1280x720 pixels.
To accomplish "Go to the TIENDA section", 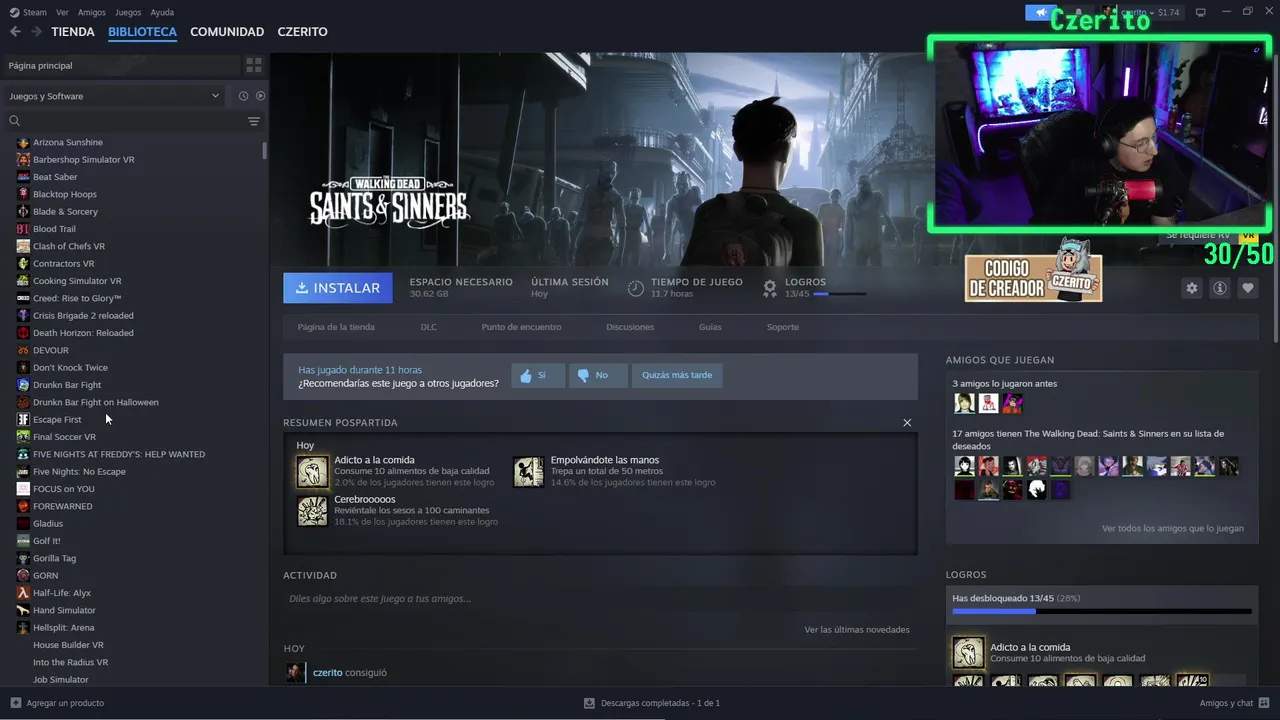I will [73, 32].
